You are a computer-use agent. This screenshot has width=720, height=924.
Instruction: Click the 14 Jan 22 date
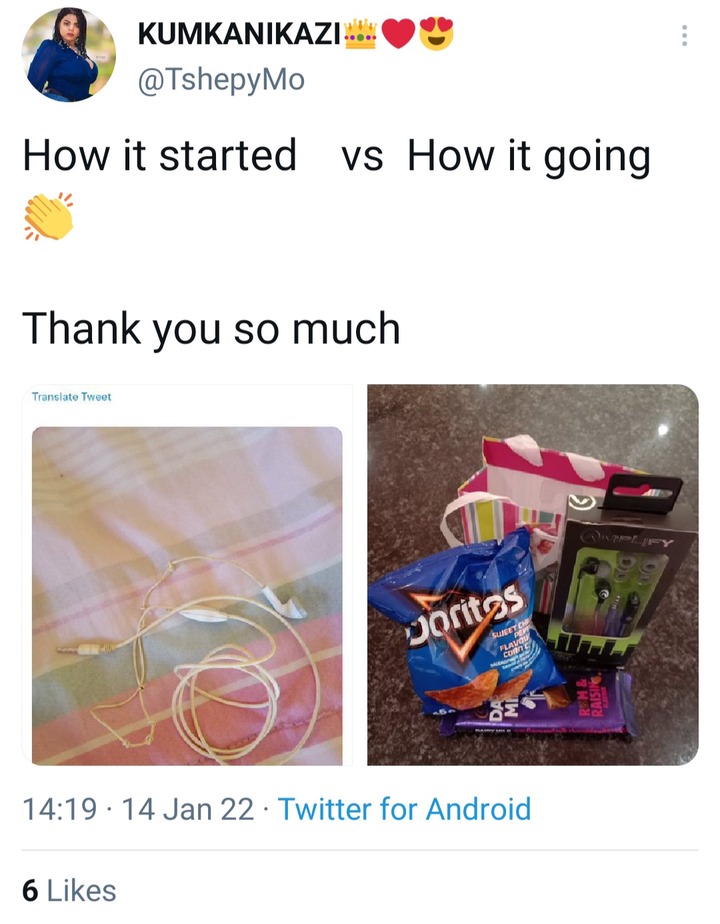(187, 808)
